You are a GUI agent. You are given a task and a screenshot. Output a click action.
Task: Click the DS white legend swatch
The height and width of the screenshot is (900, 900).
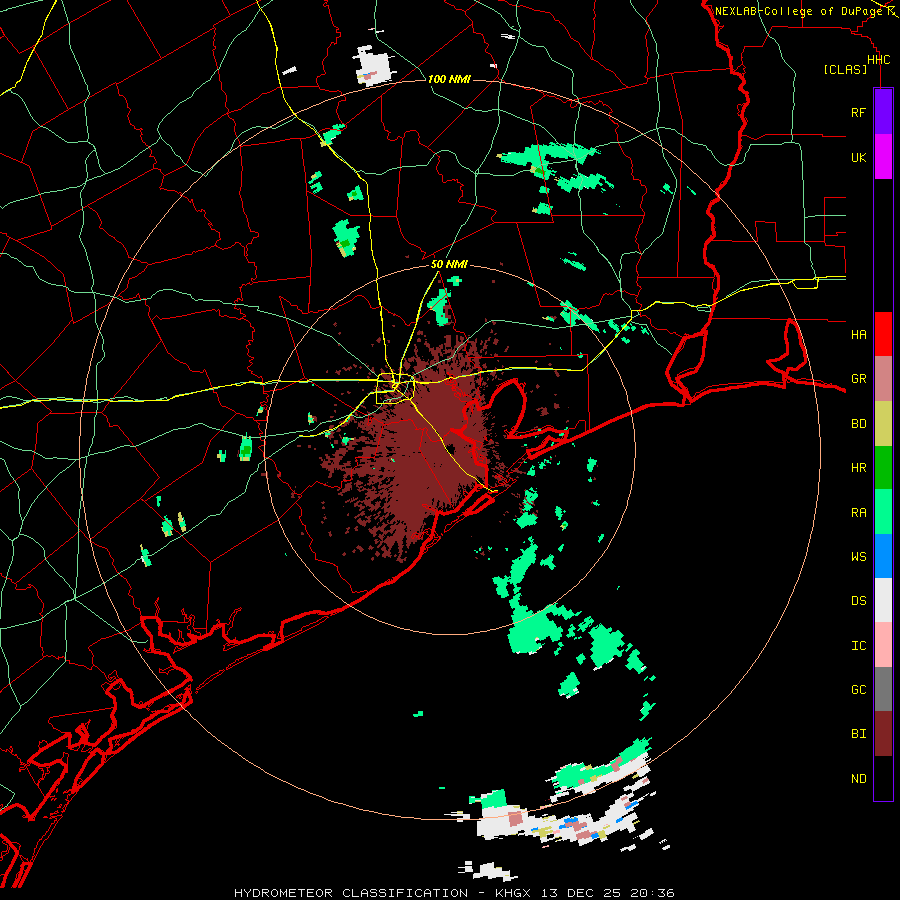pos(883,600)
